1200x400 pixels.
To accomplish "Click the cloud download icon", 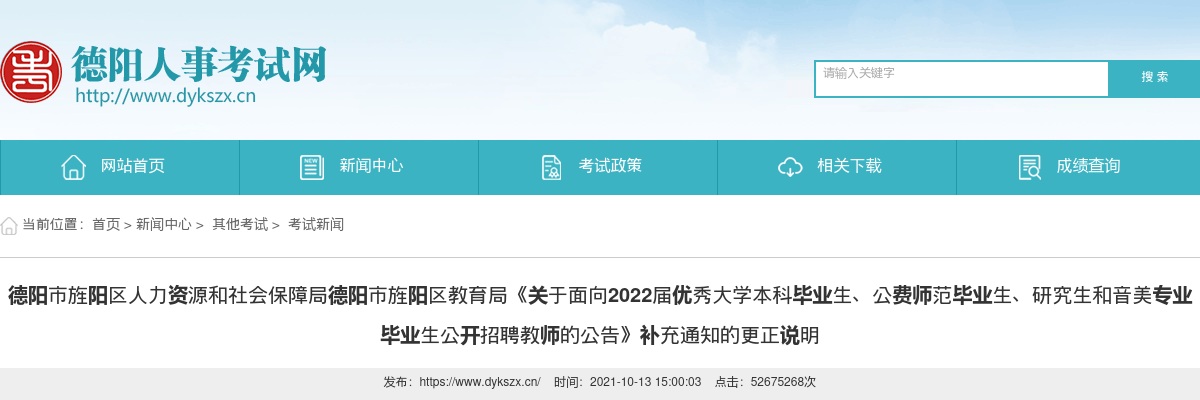I will coord(790,167).
